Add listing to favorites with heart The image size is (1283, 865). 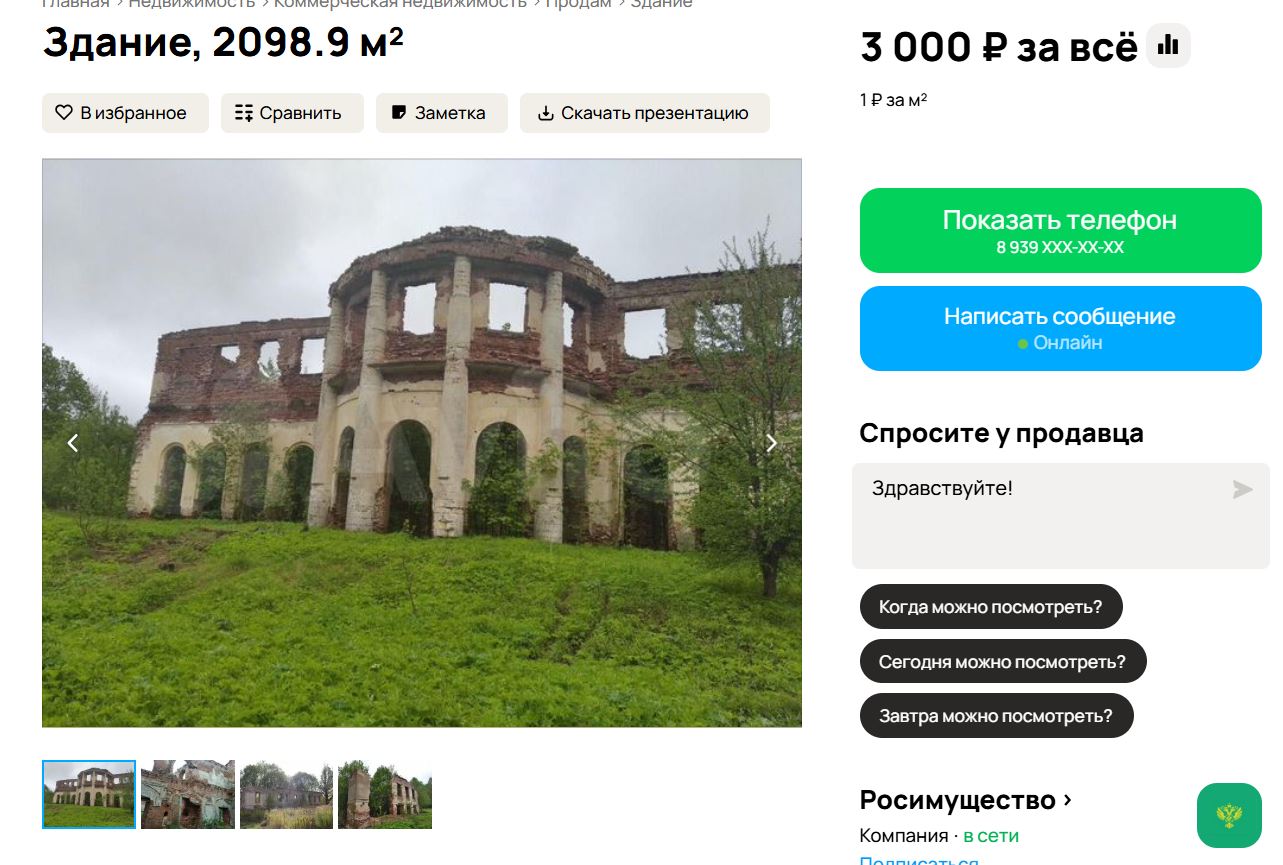coord(125,113)
